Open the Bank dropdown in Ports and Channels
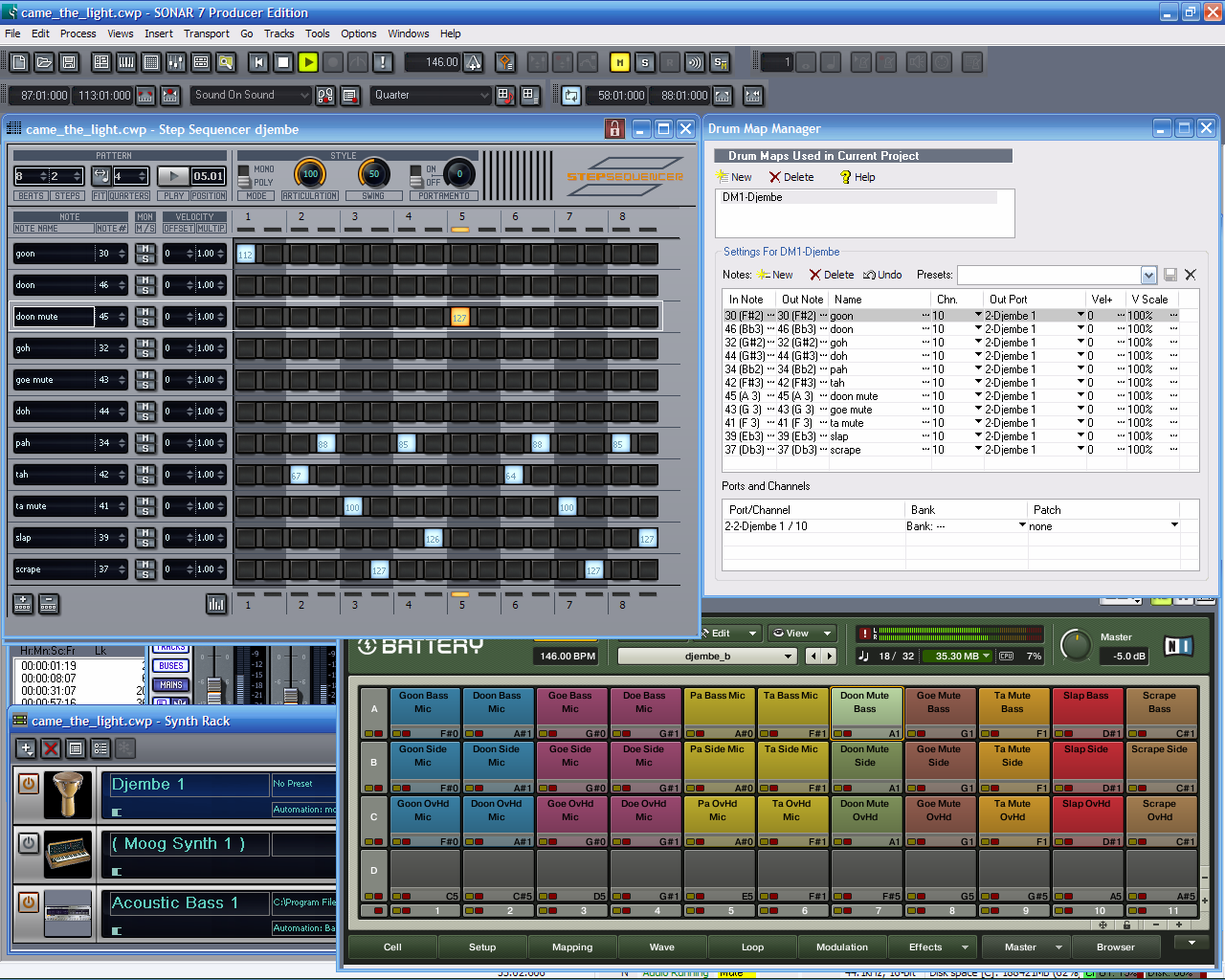The image size is (1225, 980). [x=1022, y=525]
